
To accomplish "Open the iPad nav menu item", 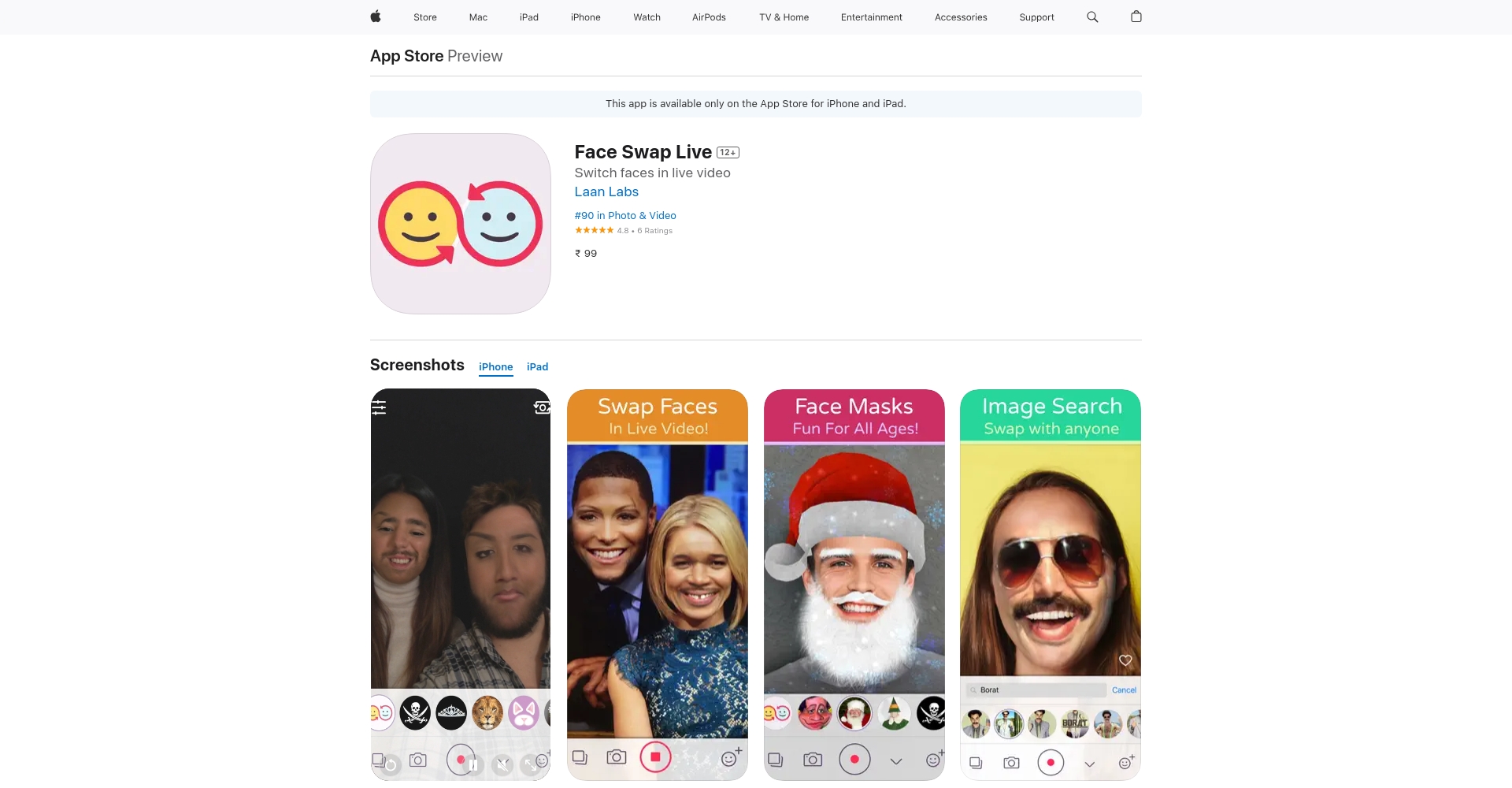I will click(529, 17).
